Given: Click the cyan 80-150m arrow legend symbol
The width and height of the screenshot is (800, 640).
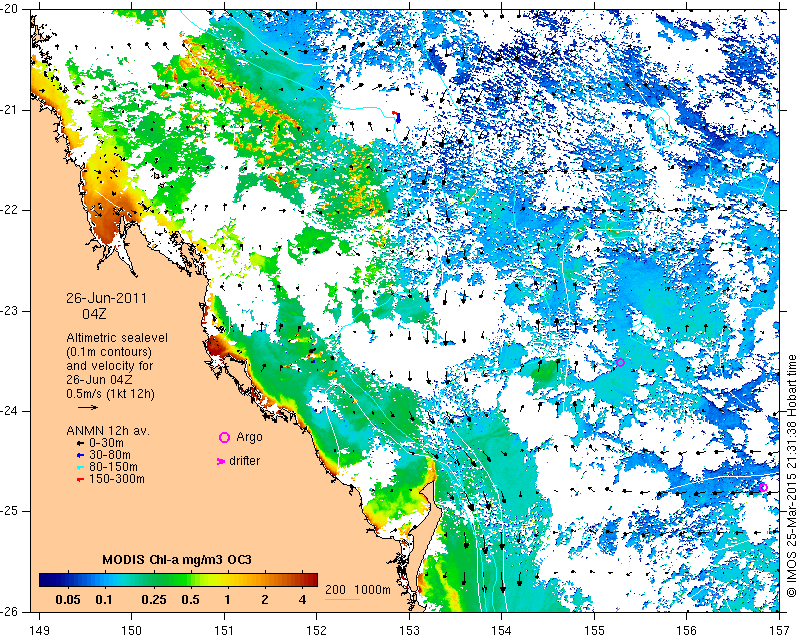Looking at the screenshot, I should 80,467.
